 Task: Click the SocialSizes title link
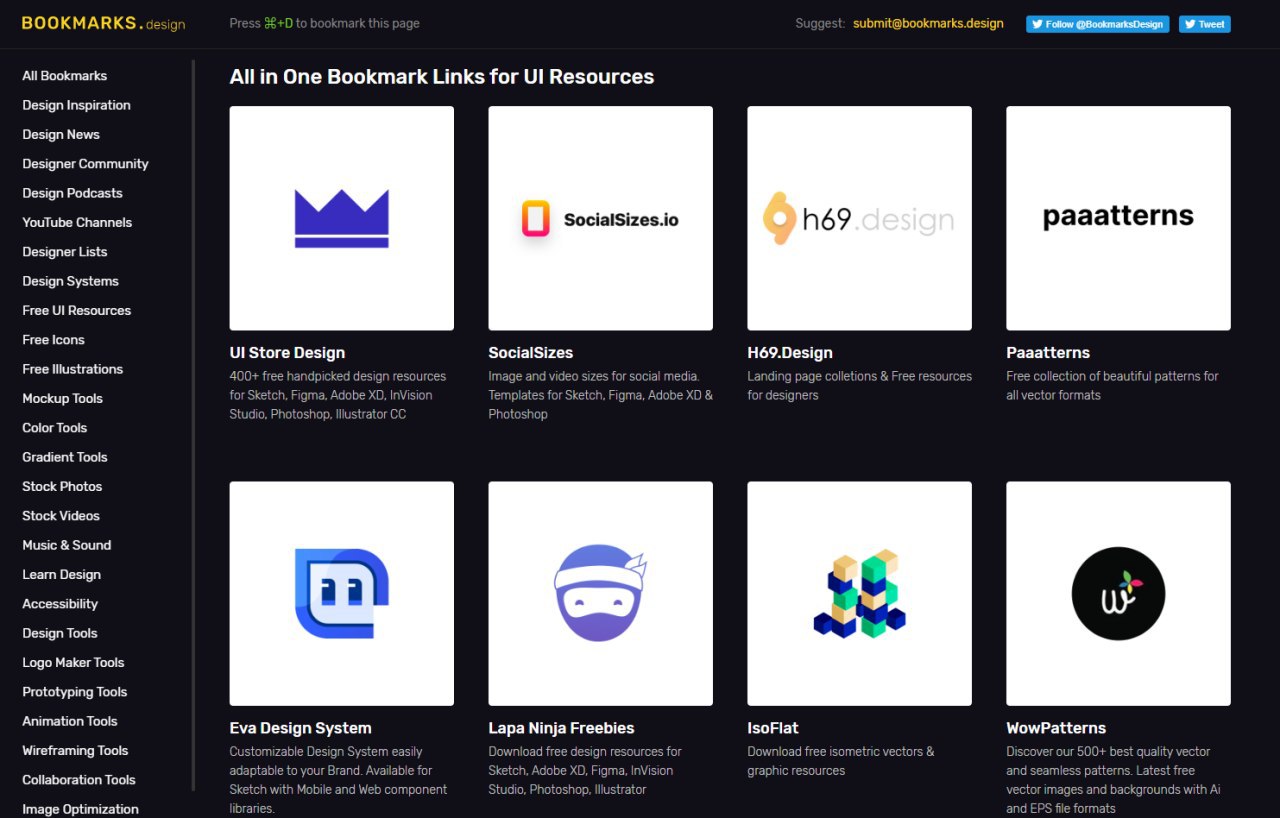530,352
